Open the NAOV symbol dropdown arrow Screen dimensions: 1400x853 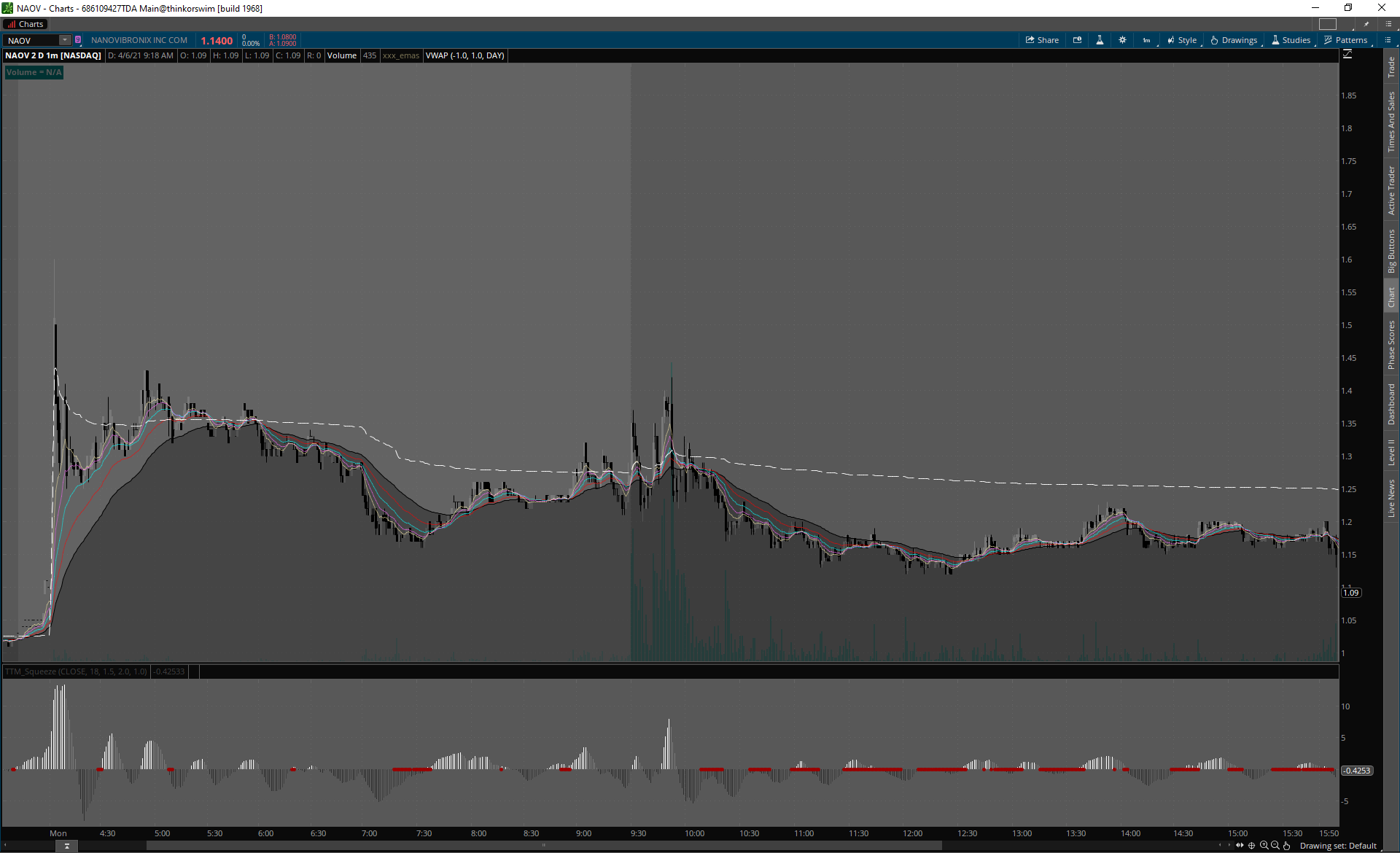(65, 40)
